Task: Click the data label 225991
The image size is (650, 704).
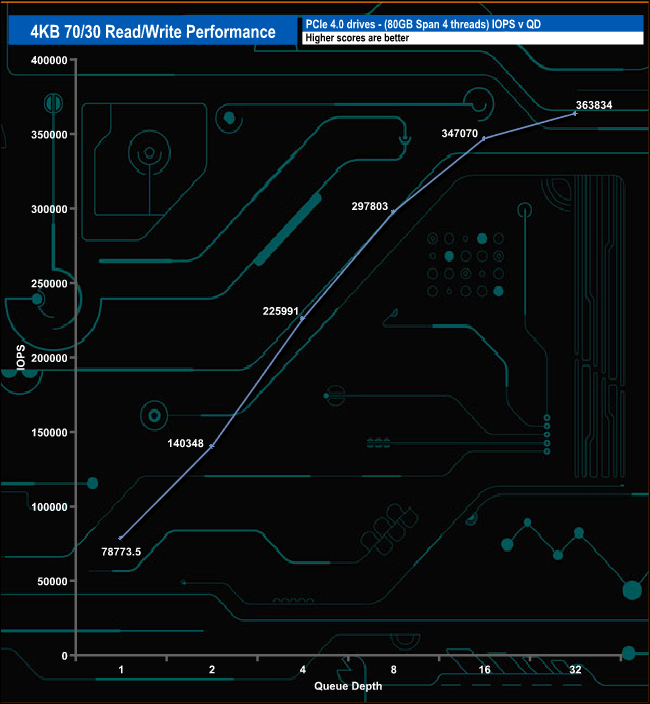Action: [281, 311]
